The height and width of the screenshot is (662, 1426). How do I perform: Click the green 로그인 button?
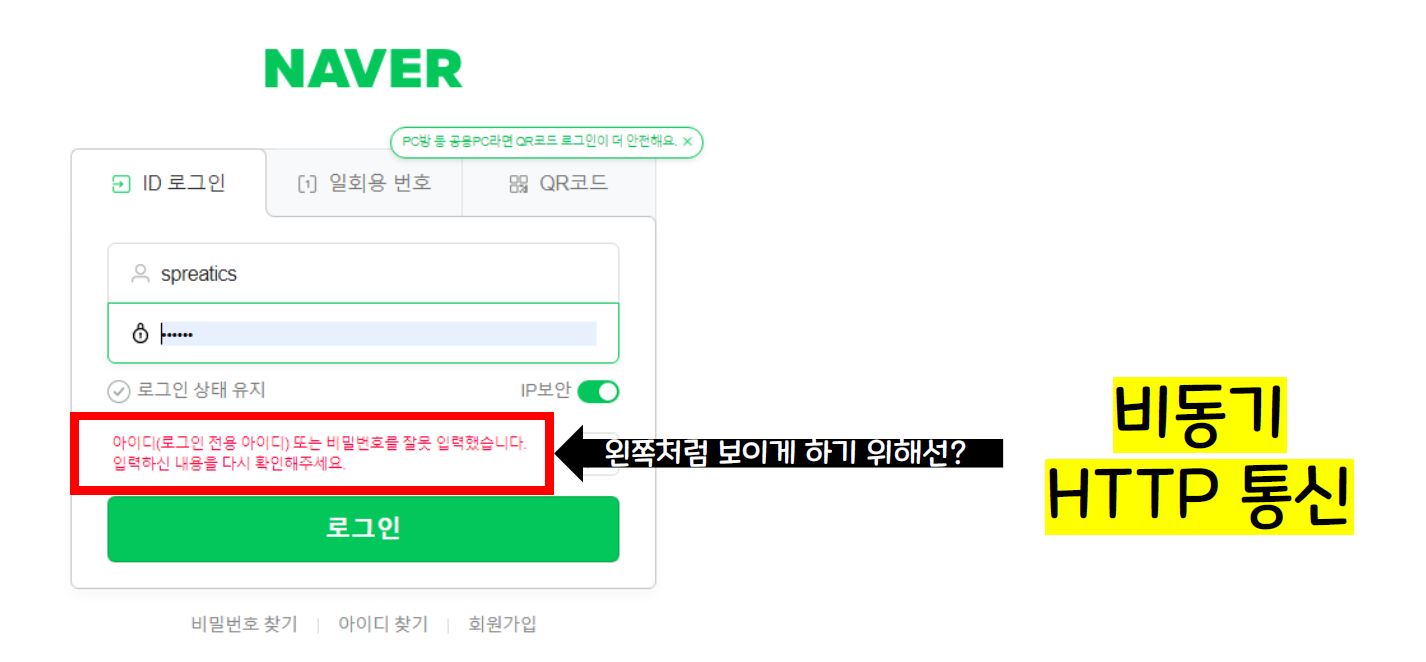(x=363, y=529)
